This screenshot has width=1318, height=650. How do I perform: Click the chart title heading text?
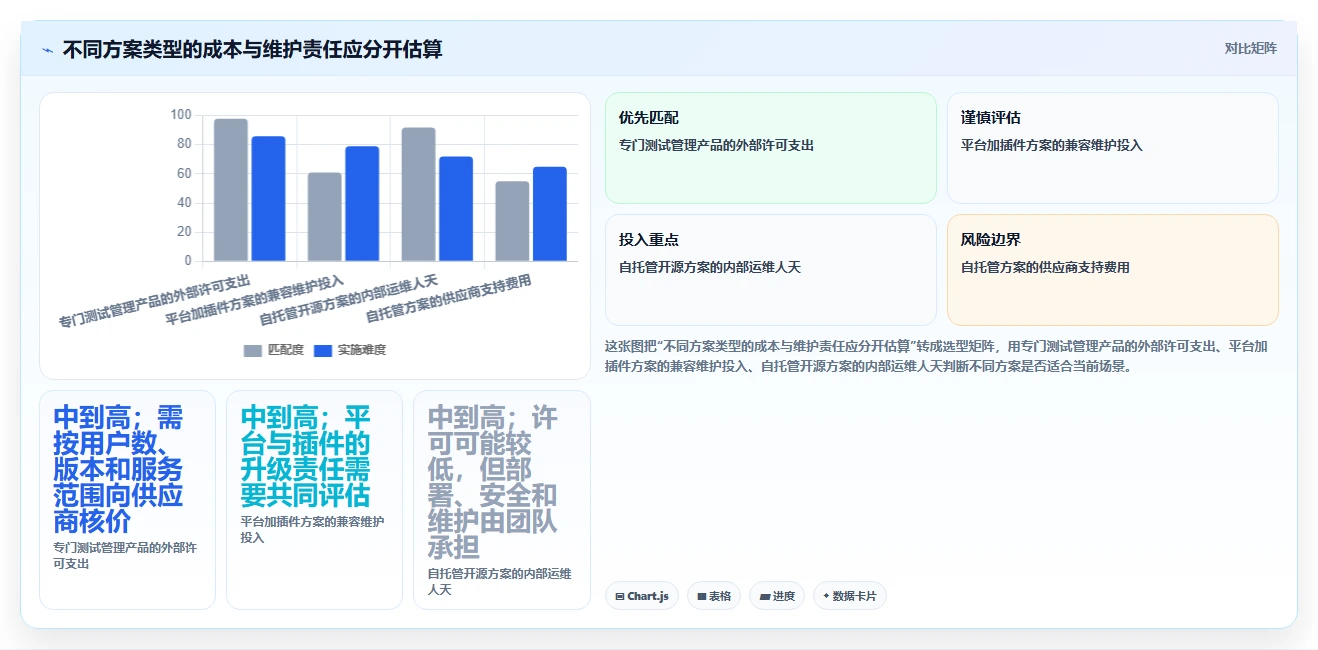(252, 49)
